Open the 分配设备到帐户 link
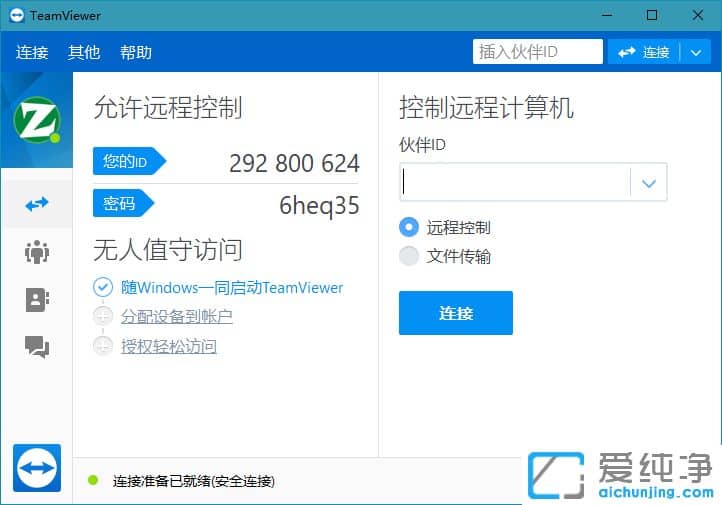Image resolution: width=722 pixels, height=505 pixels. (177, 317)
